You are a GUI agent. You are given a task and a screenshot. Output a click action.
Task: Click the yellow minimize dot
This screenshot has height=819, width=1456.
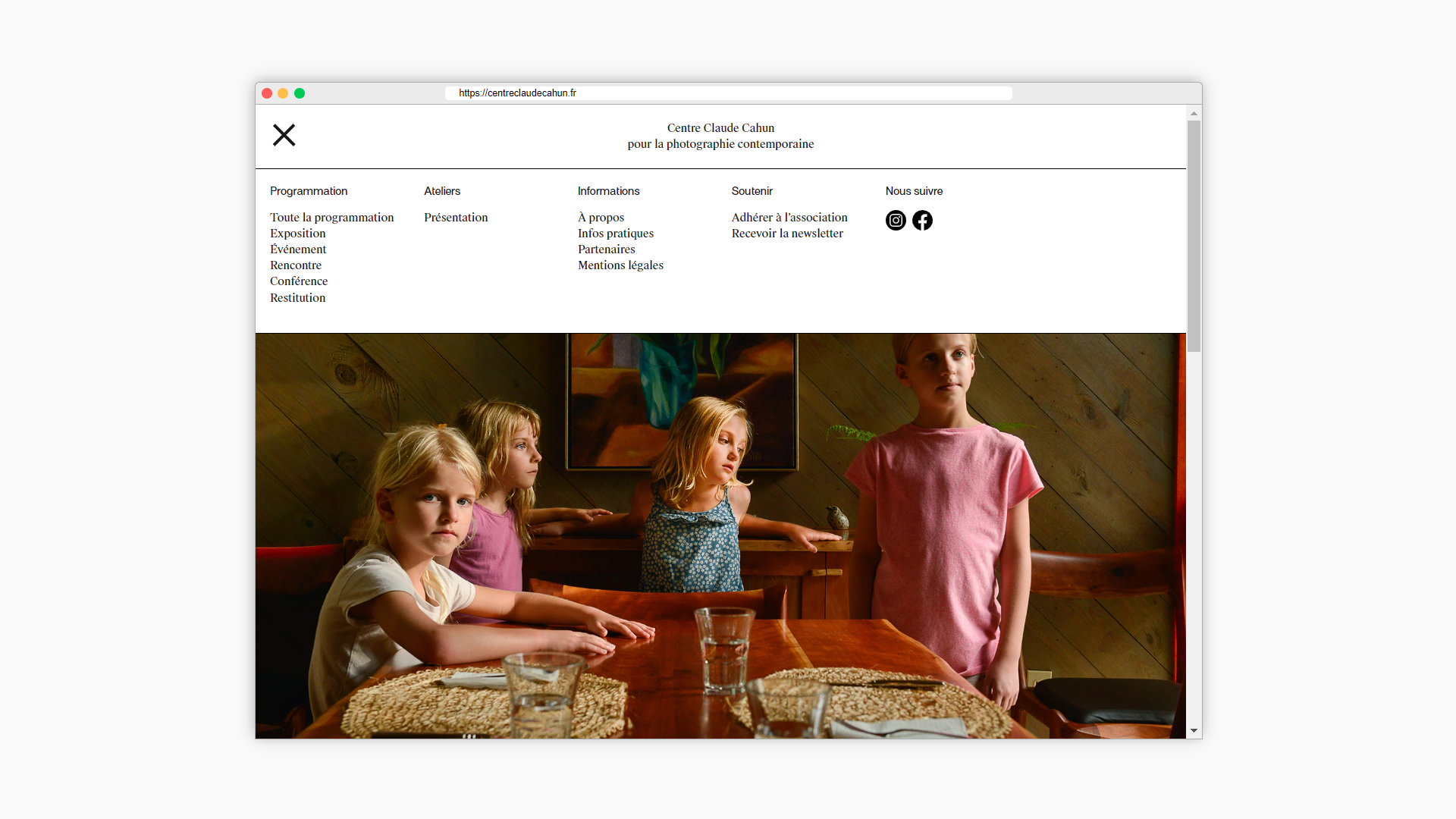point(283,93)
